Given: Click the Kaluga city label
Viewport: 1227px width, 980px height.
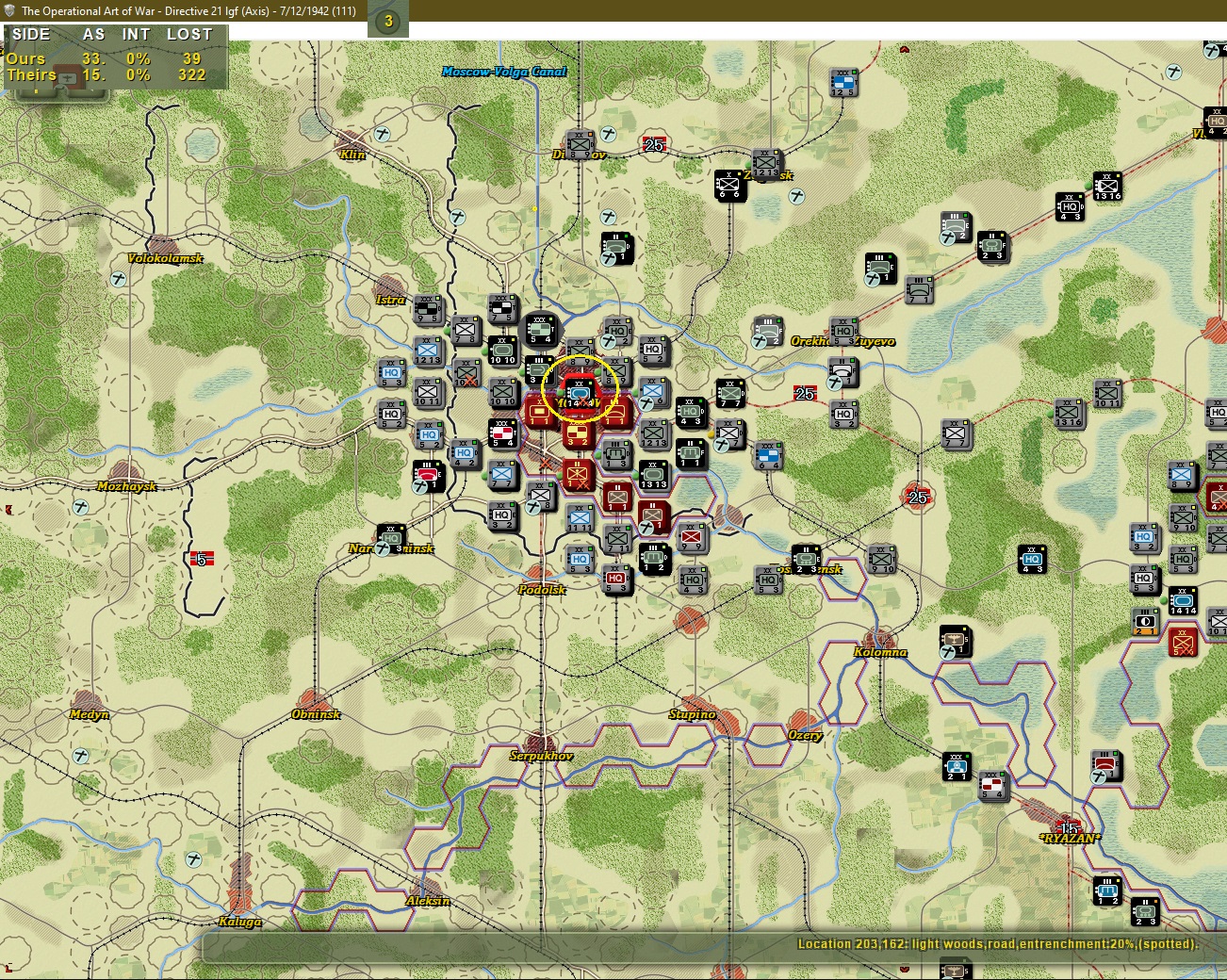Looking at the screenshot, I should point(240,922).
